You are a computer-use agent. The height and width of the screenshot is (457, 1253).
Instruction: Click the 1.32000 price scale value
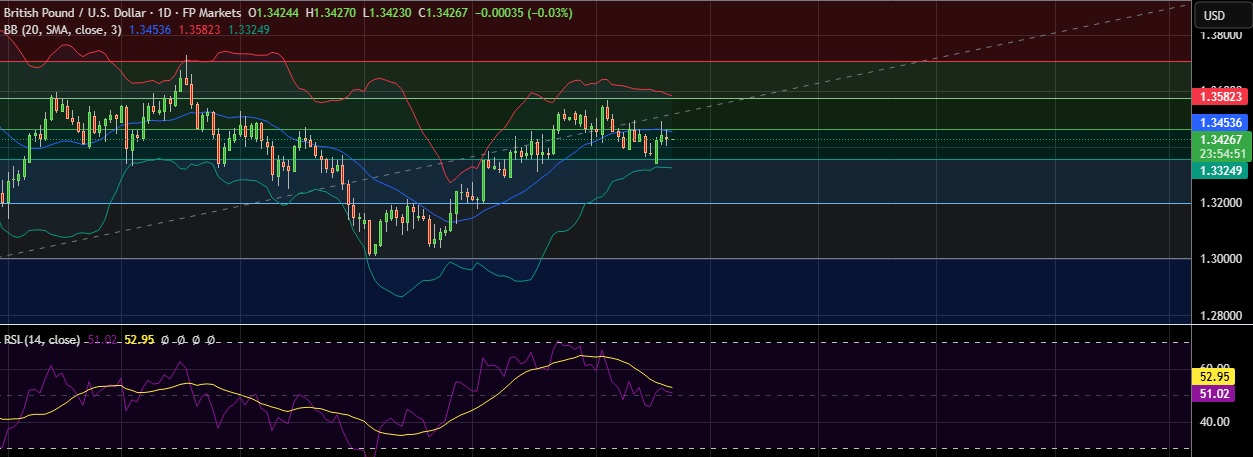[x=1222, y=203]
